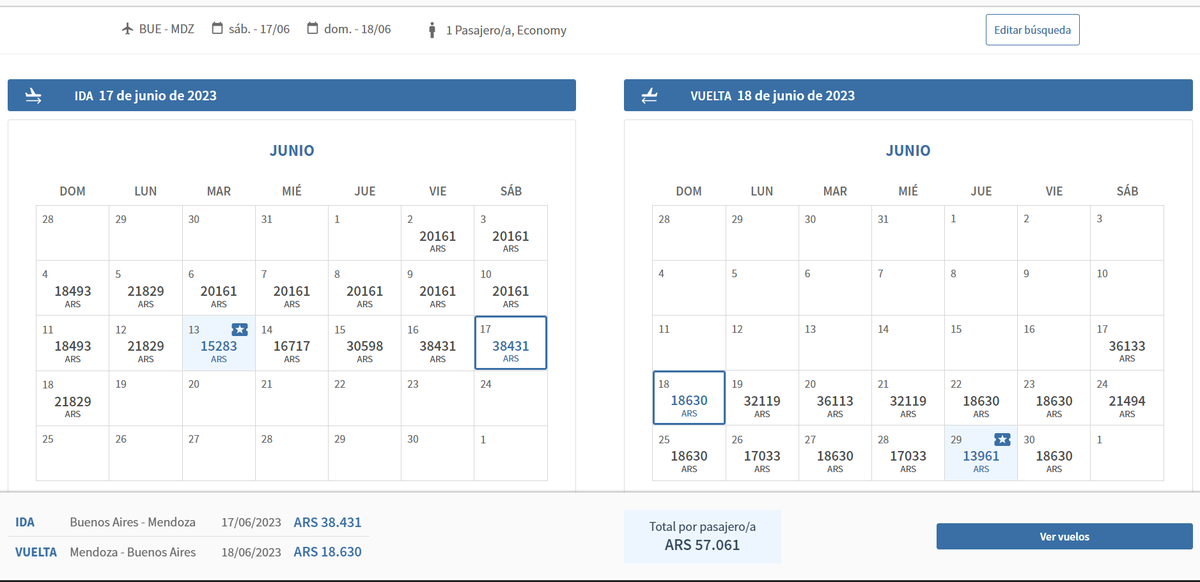Click the Total por pasajero/a price box
Viewport: 1200px width, 582px height.
tap(702, 536)
